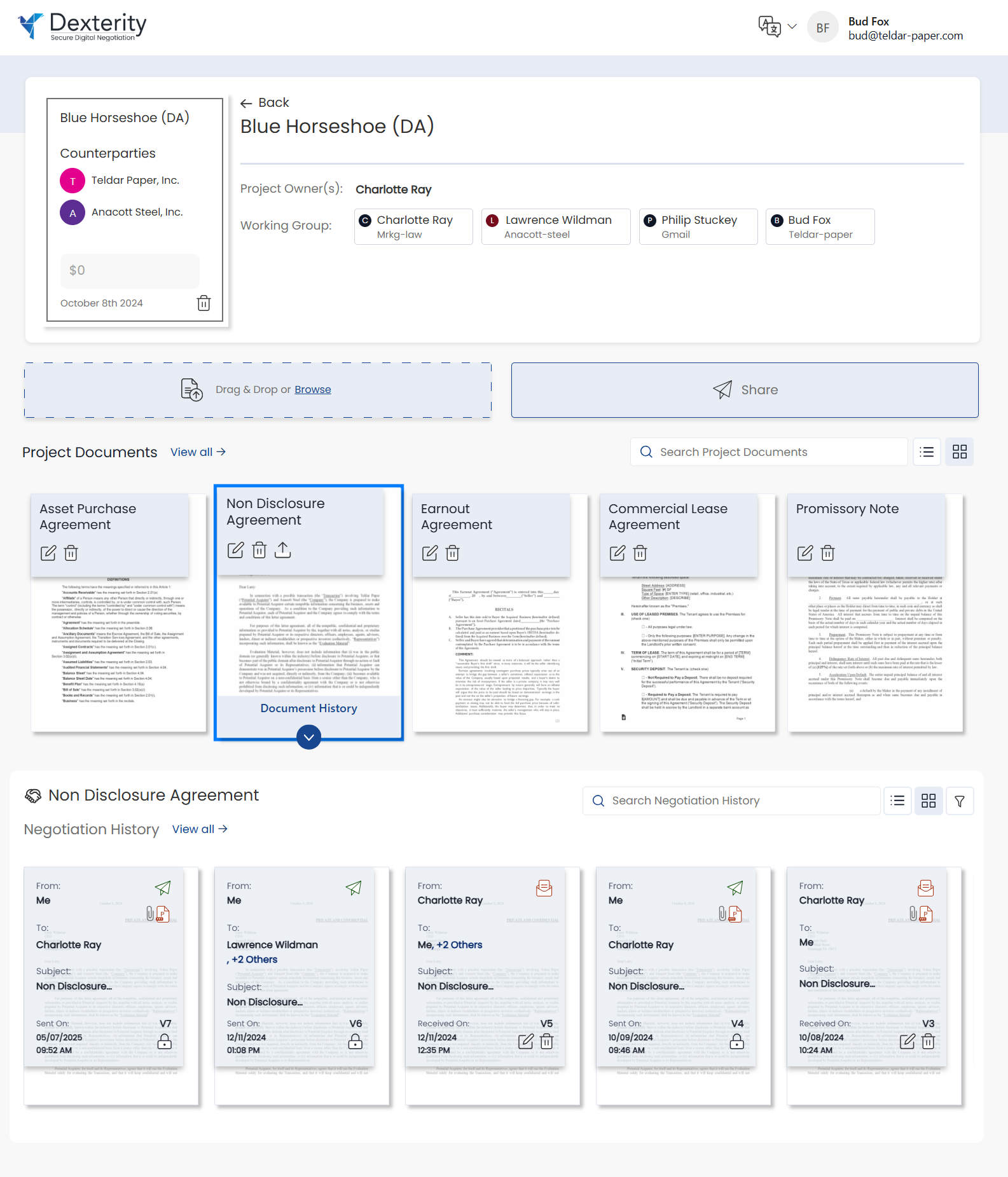Delete the Earnout Agreement
Viewport: 1008px width, 1177px height.
(453, 553)
